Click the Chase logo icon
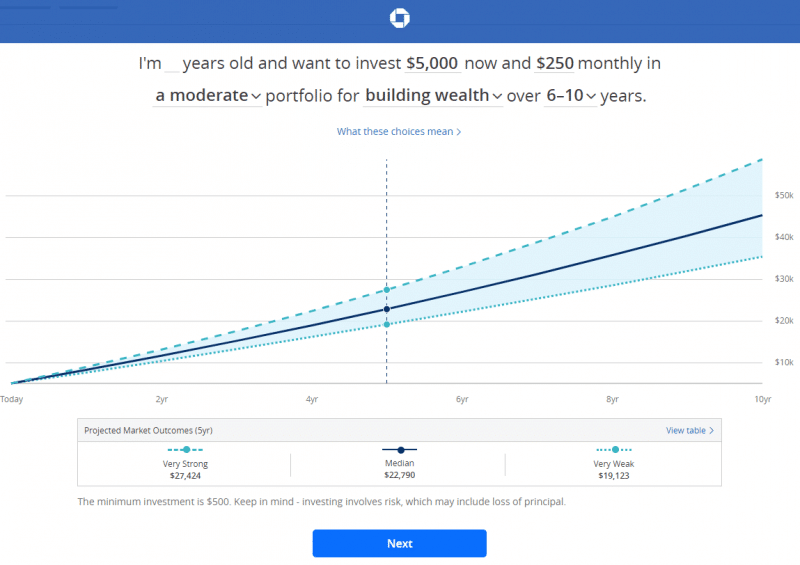Viewport: 800px width, 565px height. pos(400,20)
